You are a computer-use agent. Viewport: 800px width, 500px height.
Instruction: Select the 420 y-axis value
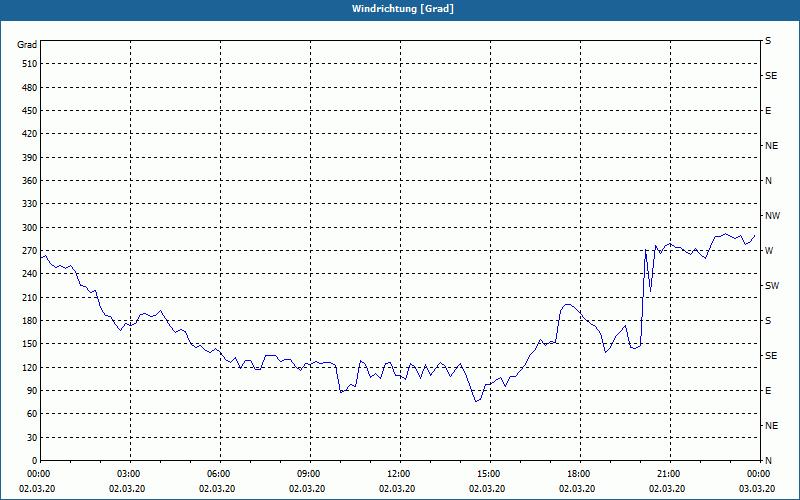(30, 134)
